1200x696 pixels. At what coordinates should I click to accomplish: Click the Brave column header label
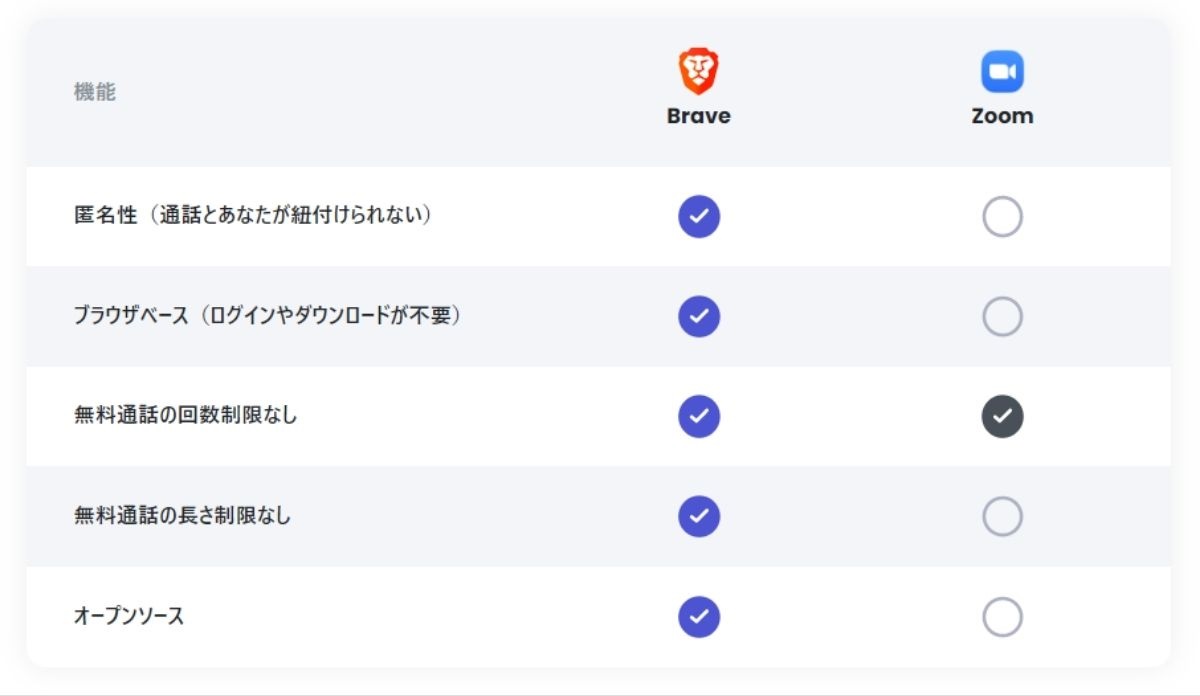point(699,116)
